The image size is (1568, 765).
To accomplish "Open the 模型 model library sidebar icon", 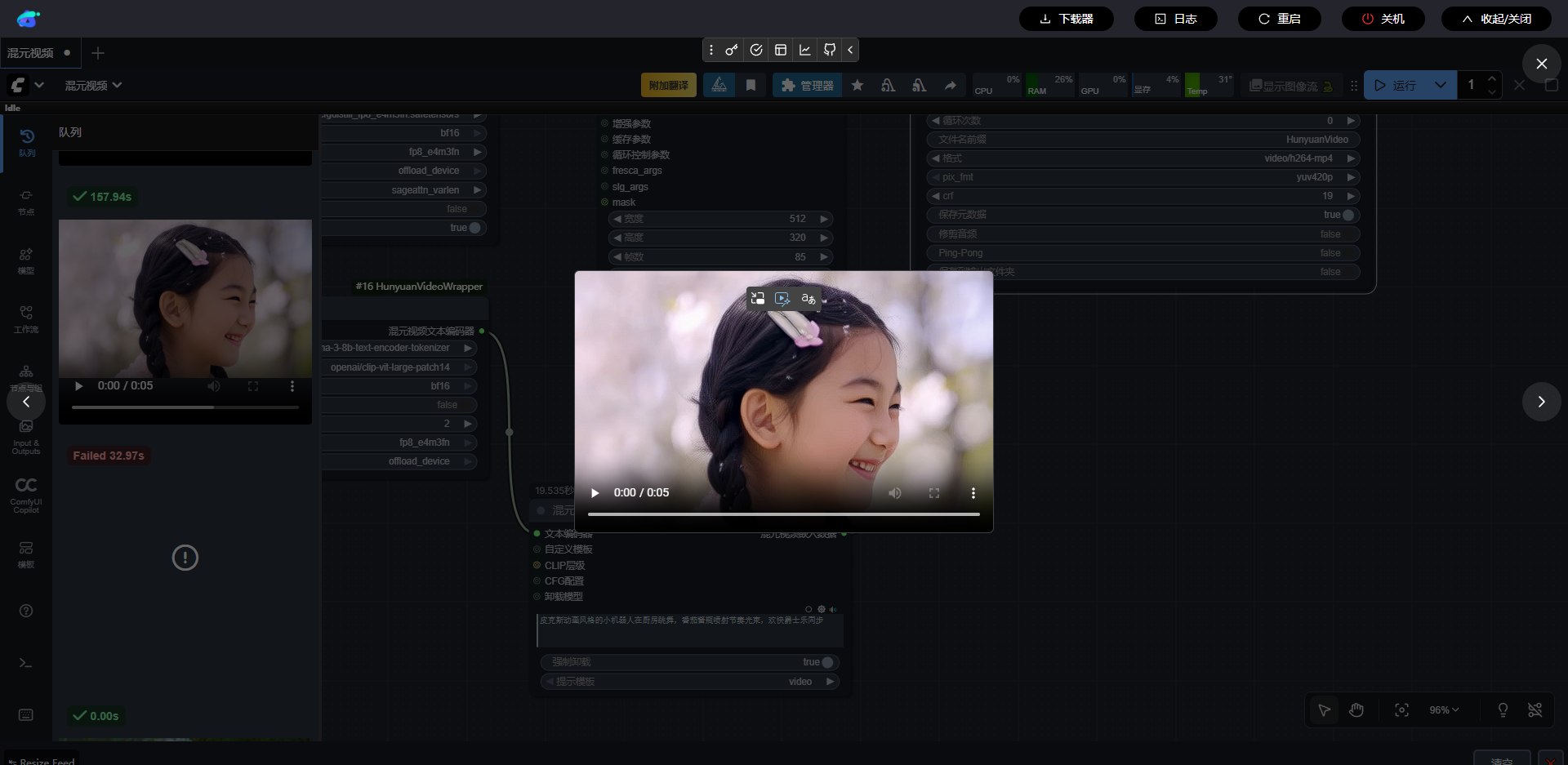I will pyautogui.click(x=26, y=260).
